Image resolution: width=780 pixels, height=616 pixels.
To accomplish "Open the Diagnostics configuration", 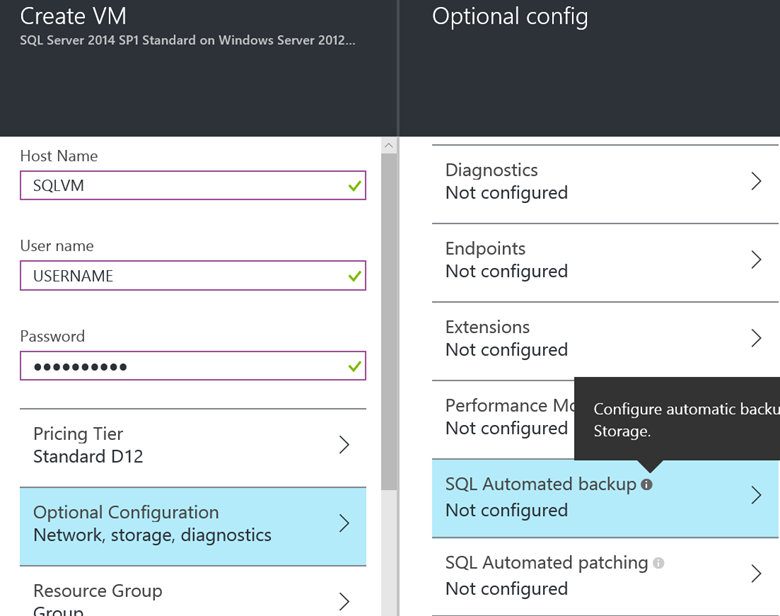I will (x=605, y=184).
